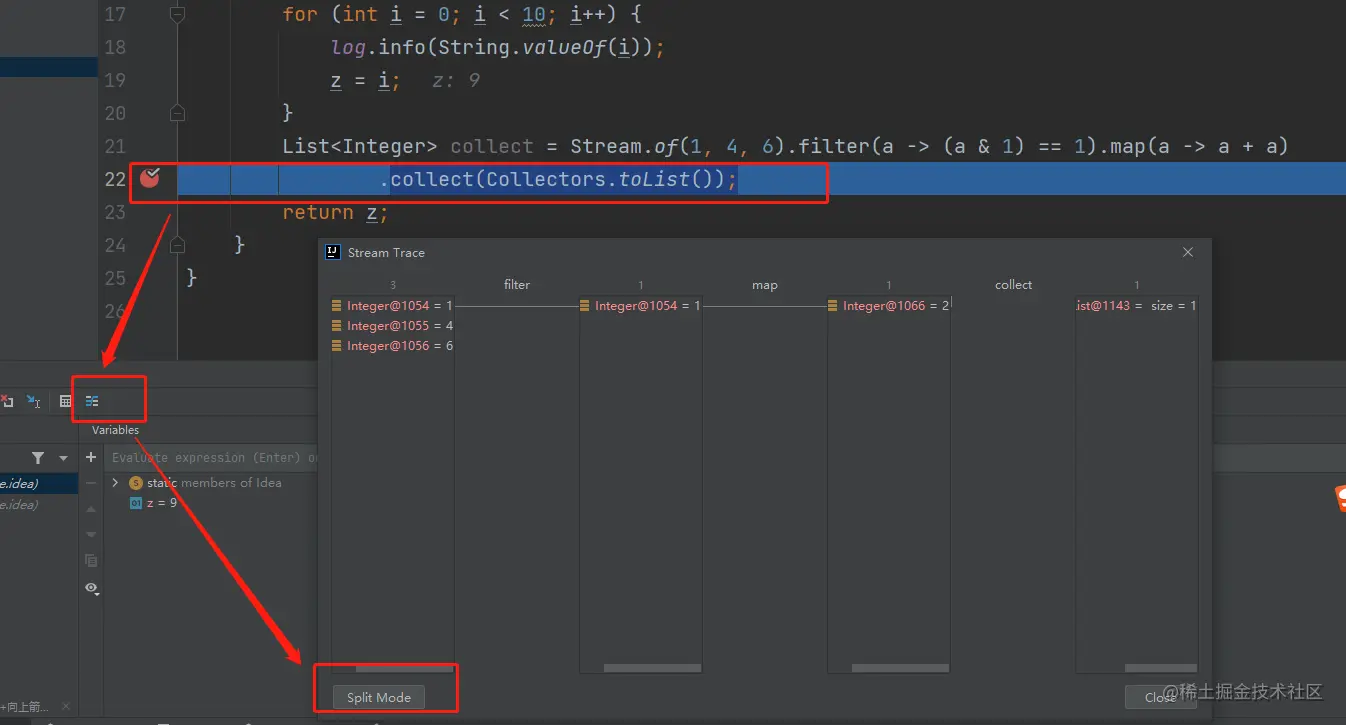Select the Integer@1066 = 2 entry
The height and width of the screenshot is (725, 1346).
[x=889, y=306]
